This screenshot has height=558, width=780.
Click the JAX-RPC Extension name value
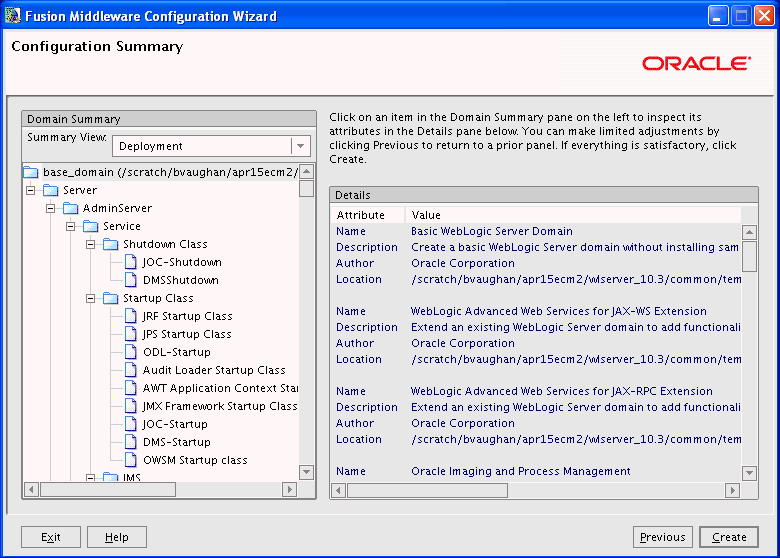562,391
